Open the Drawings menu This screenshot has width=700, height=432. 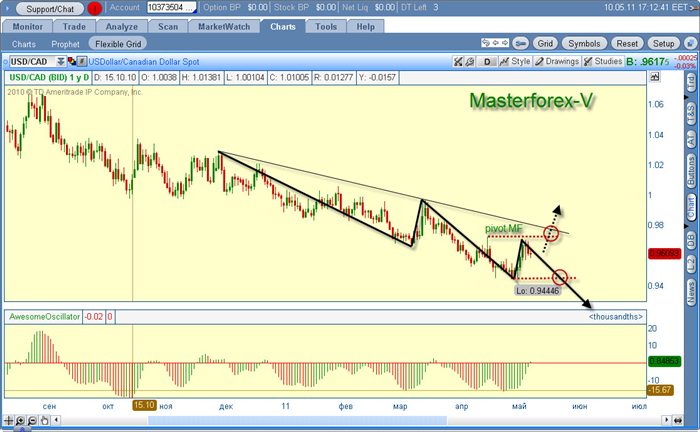pos(557,62)
